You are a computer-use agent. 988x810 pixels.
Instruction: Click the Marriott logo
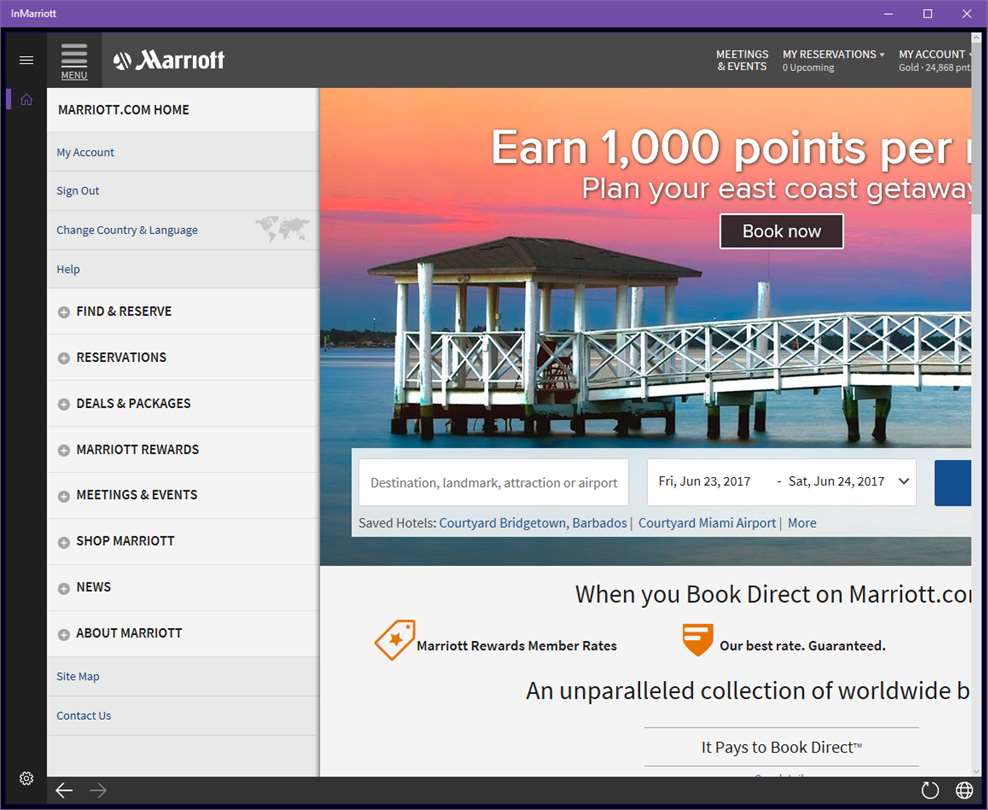[x=169, y=60]
